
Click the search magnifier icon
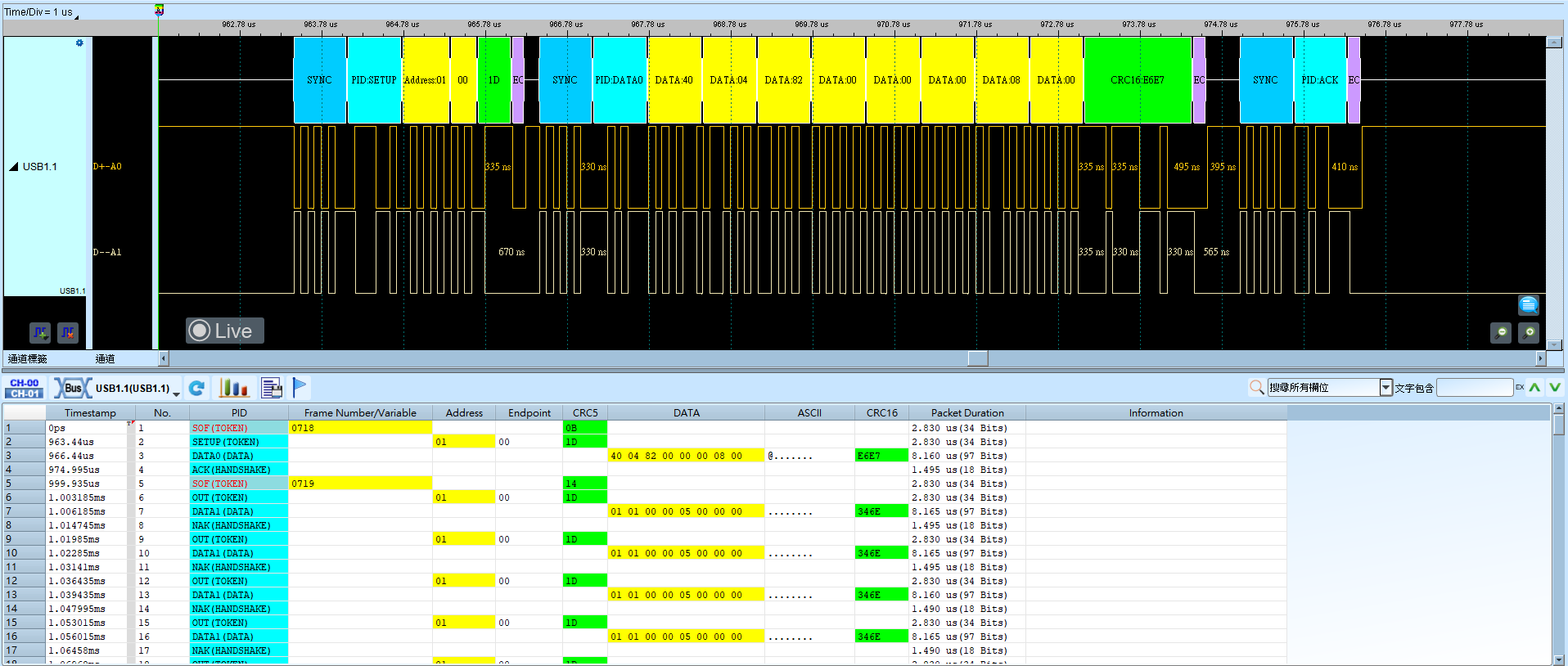(x=1257, y=387)
